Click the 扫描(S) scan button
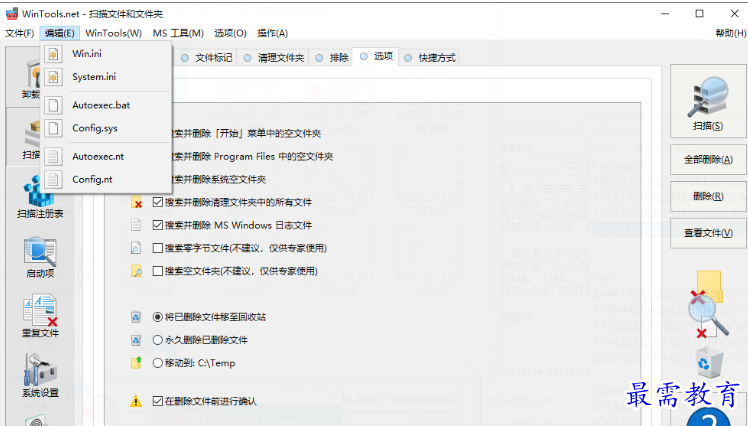The width and height of the screenshot is (748, 426). tap(708, 101)
